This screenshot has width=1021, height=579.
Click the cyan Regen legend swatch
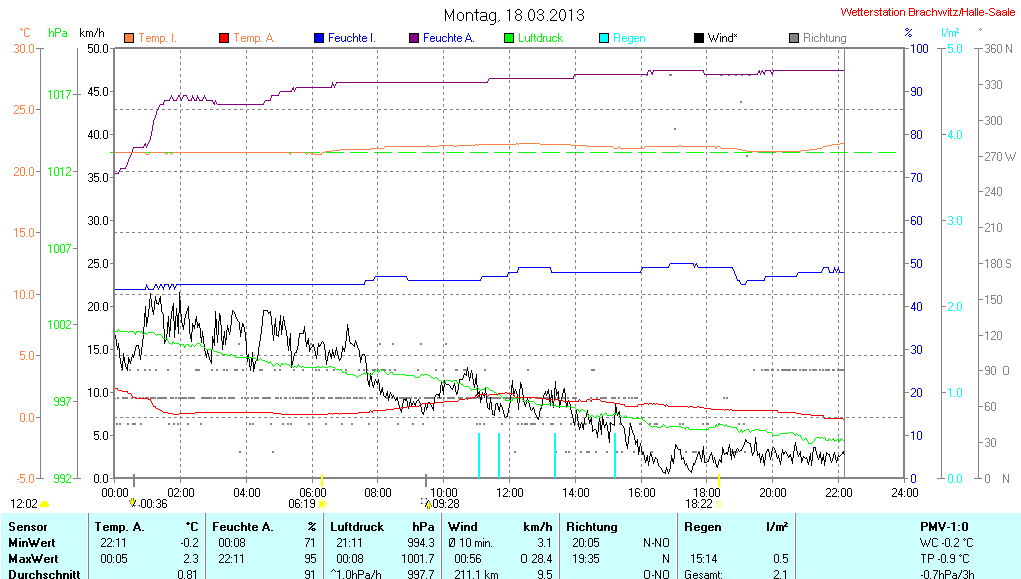(x=603, y=38)
